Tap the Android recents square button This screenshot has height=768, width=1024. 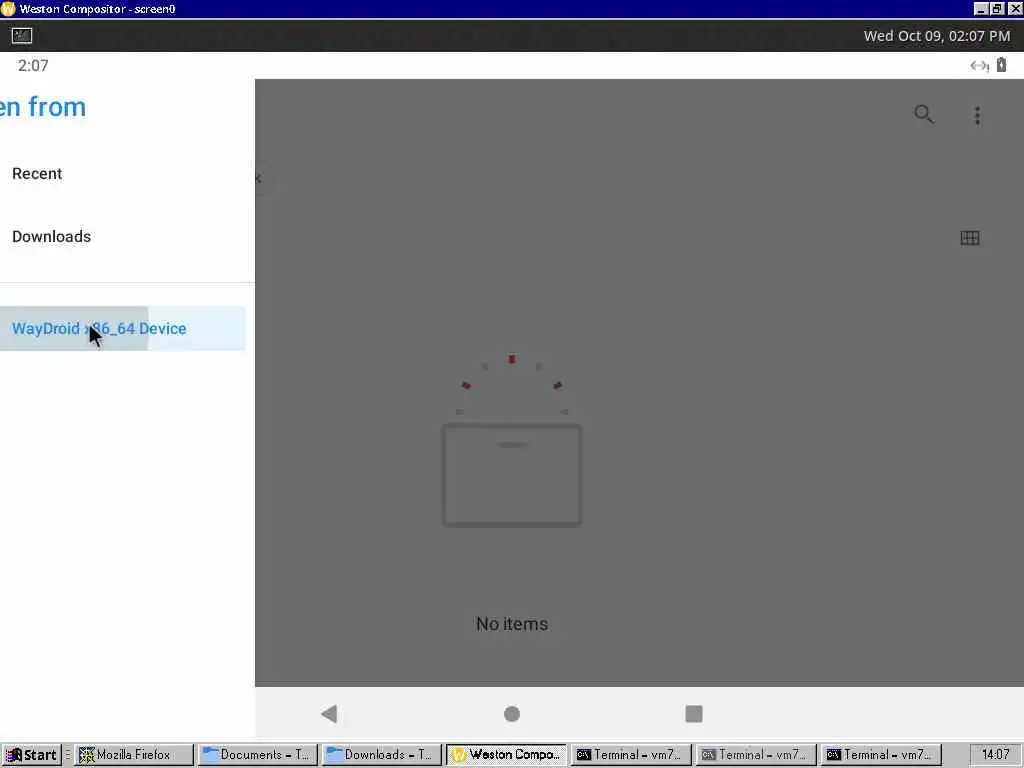click(x=694, y=714)
